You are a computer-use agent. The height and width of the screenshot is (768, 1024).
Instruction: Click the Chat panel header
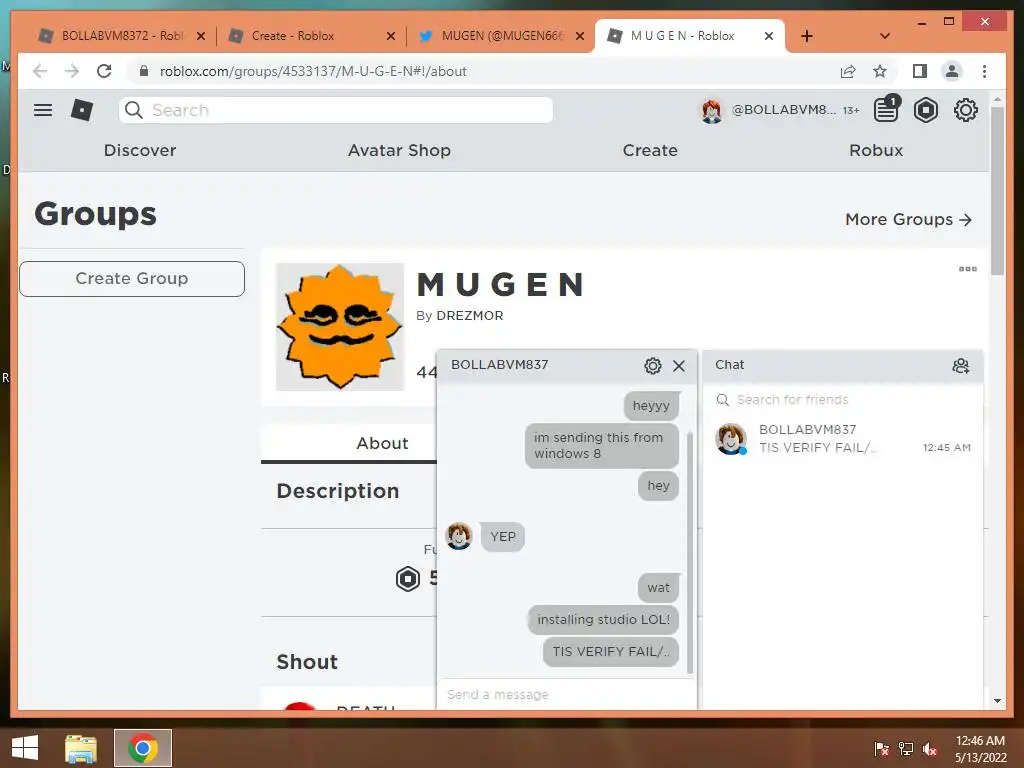click(842, 365)
